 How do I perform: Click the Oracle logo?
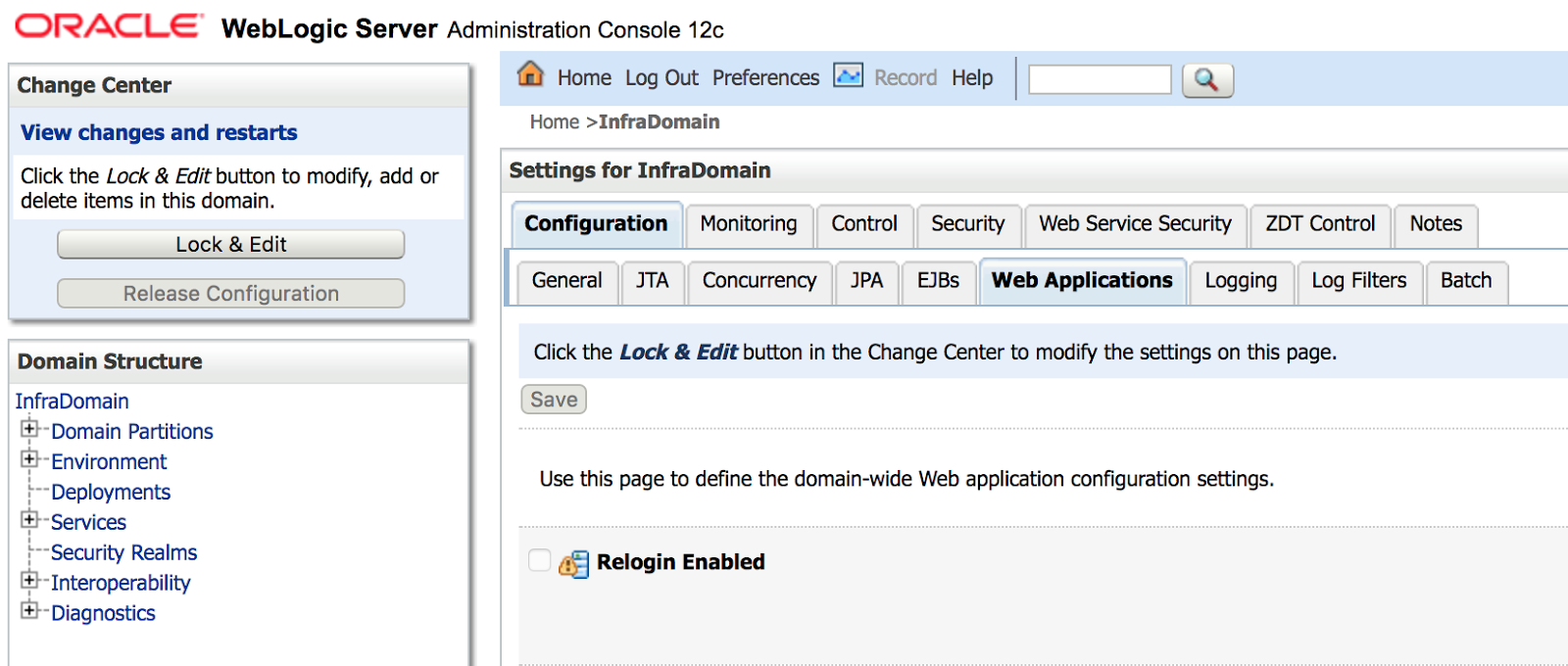[x=109, y=26]
